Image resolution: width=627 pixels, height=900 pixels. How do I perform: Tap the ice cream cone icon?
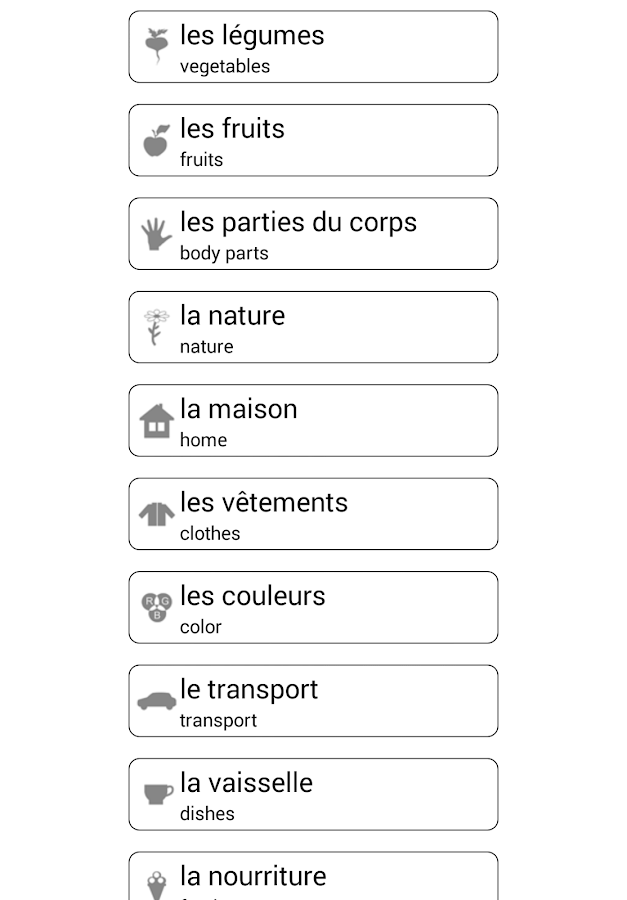157,884
